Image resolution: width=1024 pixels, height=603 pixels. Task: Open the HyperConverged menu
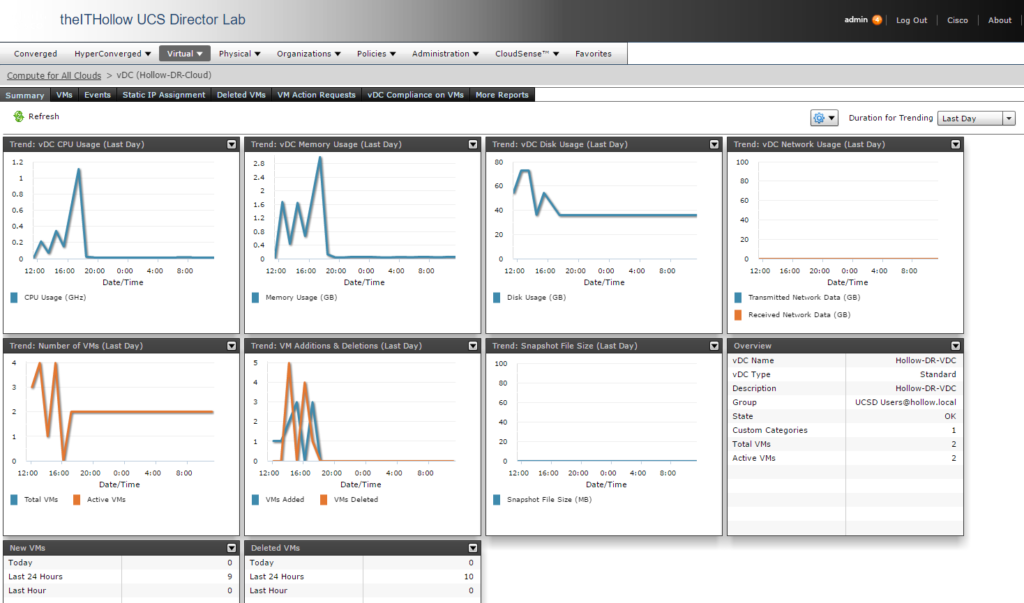(112, 54)
